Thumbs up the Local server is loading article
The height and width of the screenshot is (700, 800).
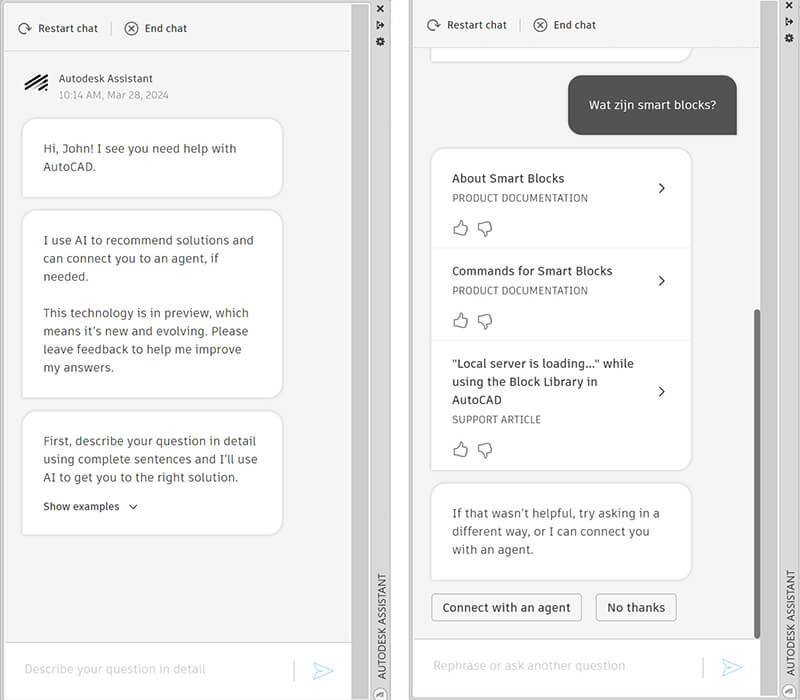460,450
